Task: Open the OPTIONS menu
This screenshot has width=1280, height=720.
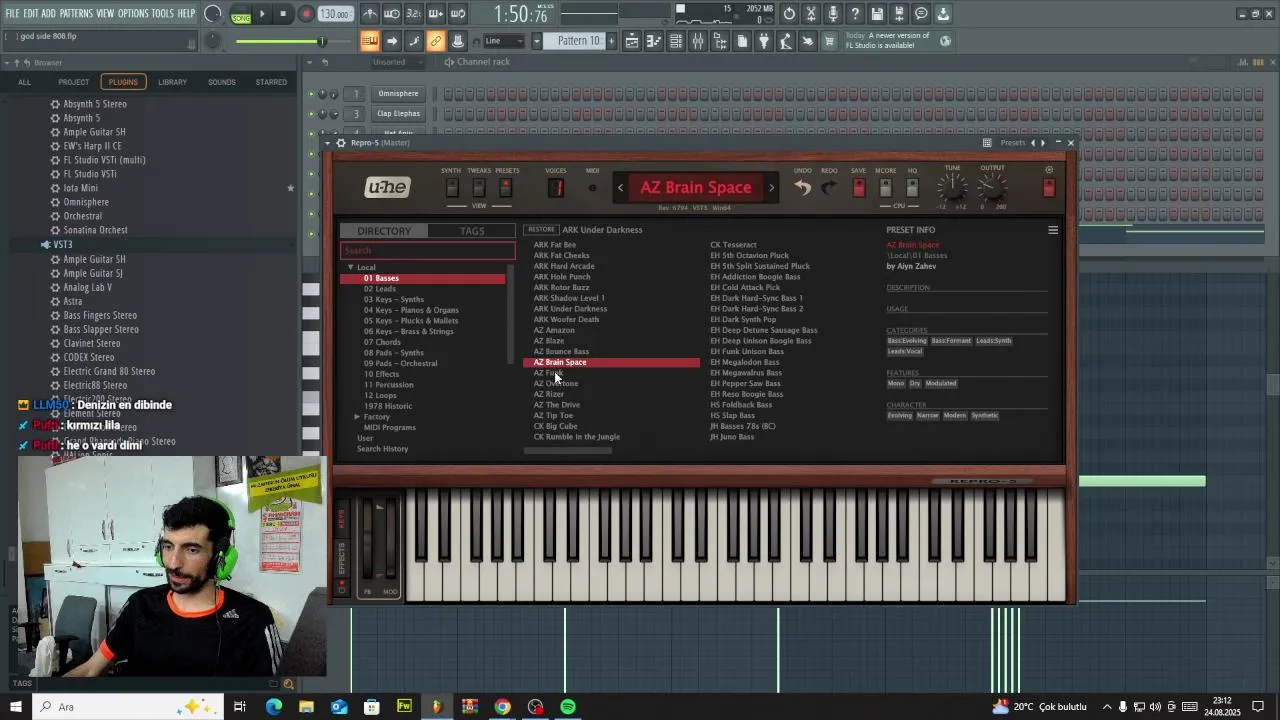Action: tap(133, 13)
